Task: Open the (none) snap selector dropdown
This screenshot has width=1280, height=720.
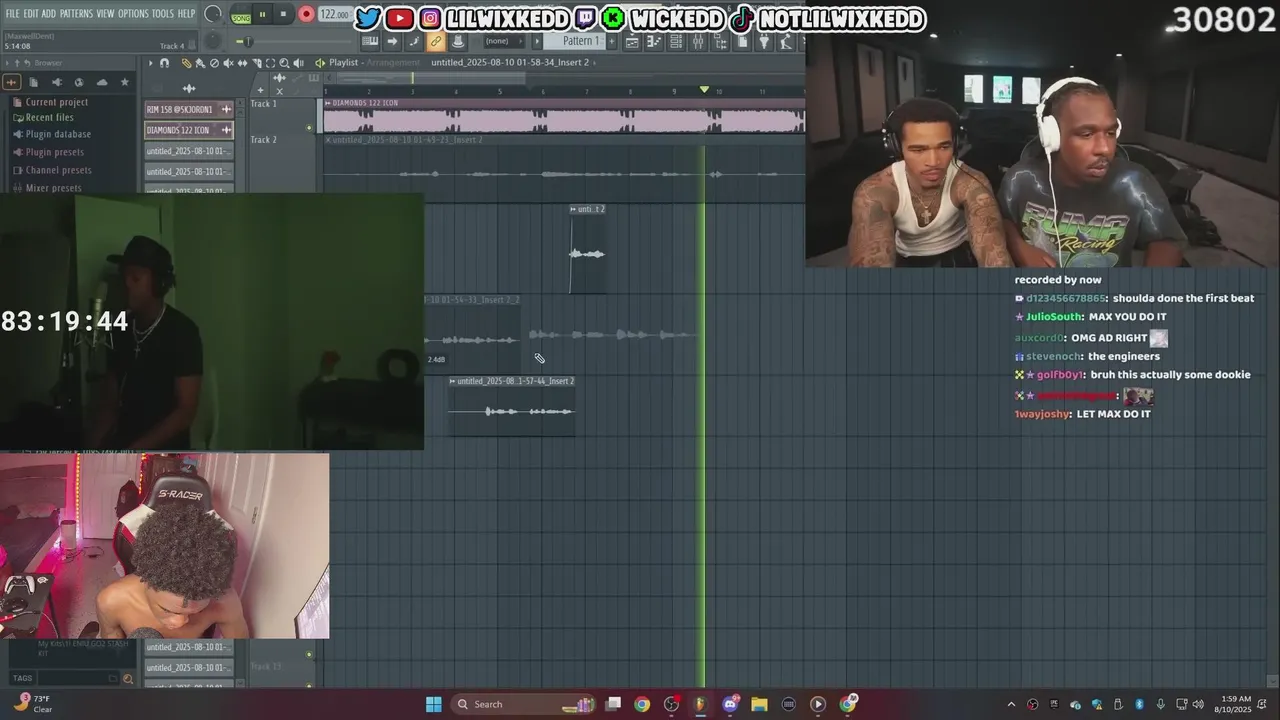Action: [x=506, y=41]
